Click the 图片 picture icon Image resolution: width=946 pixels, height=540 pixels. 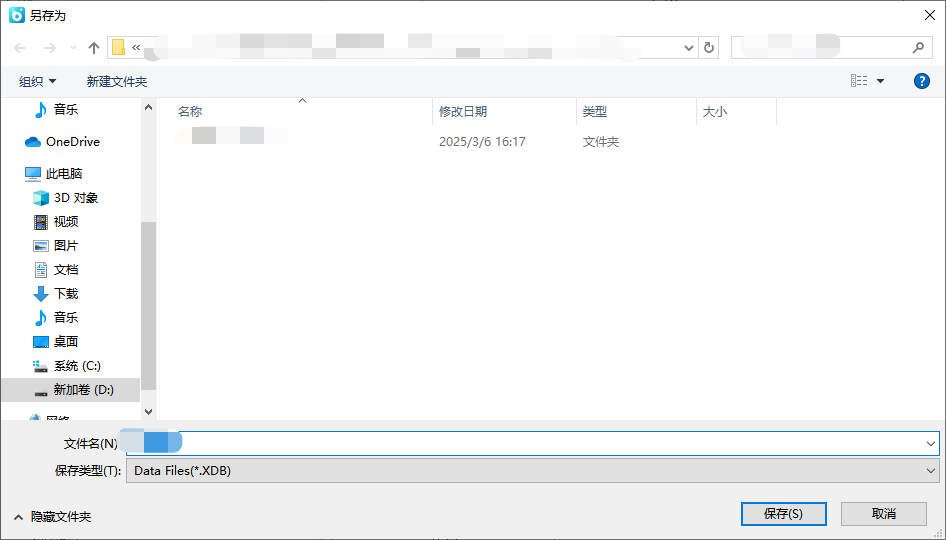pos(40,246)
